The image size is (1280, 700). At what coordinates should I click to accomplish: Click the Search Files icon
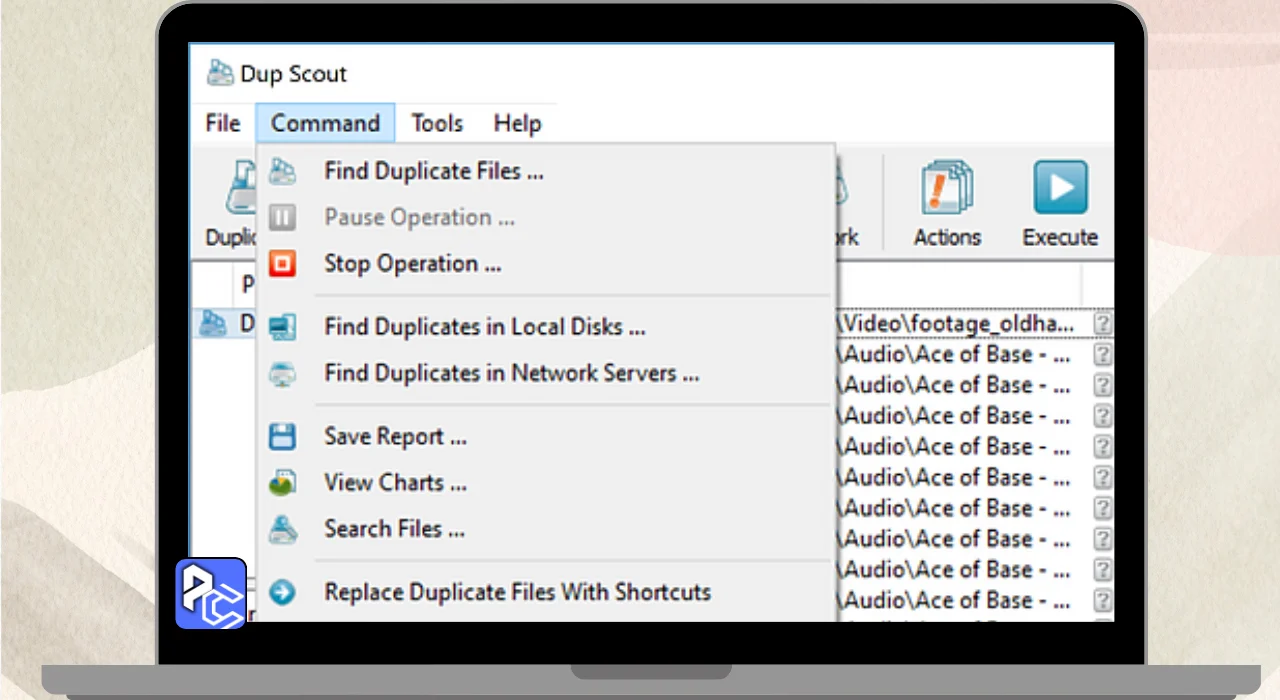point(283,529)
